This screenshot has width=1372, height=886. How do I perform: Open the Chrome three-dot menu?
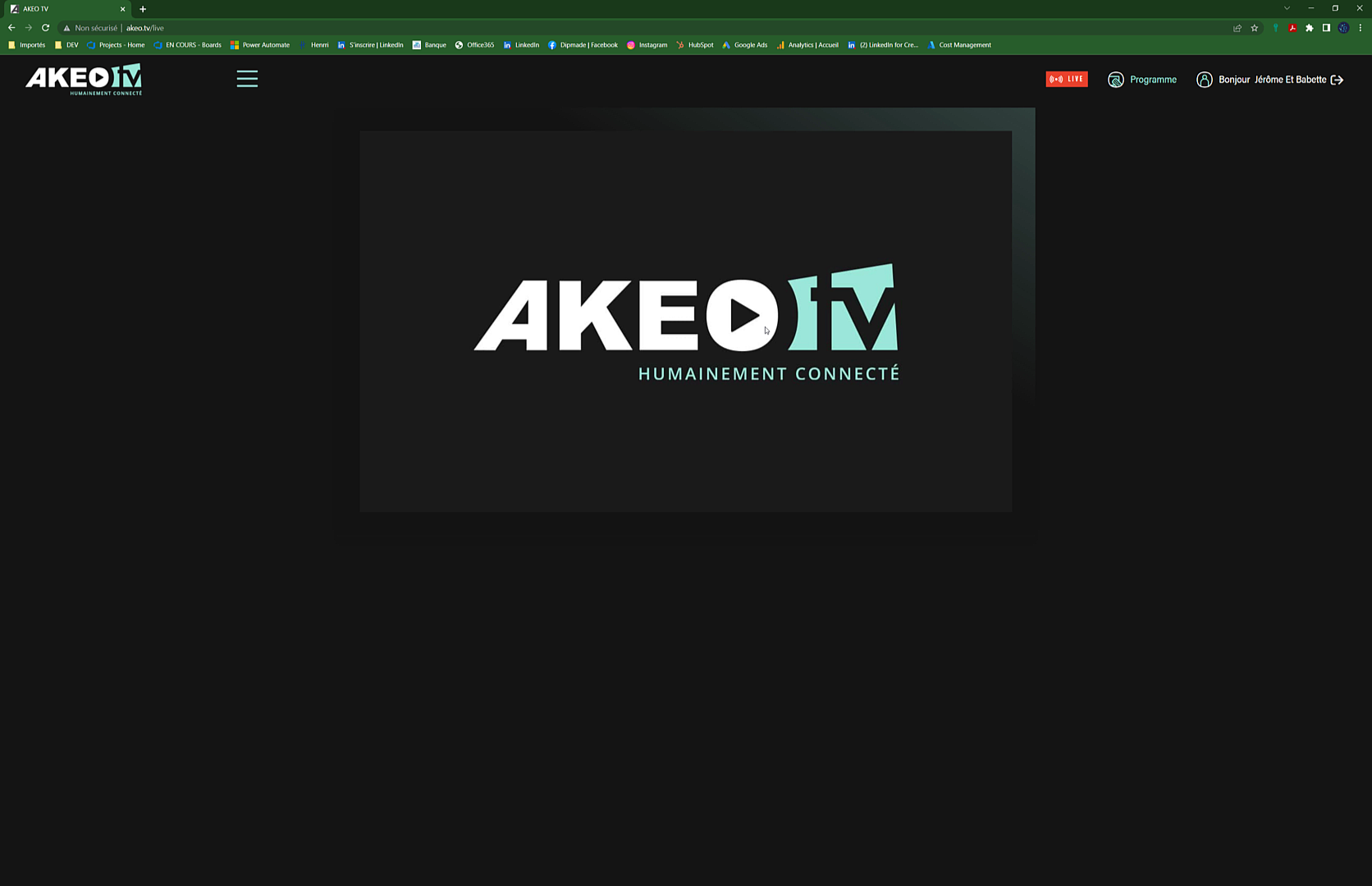point(1360,28)
